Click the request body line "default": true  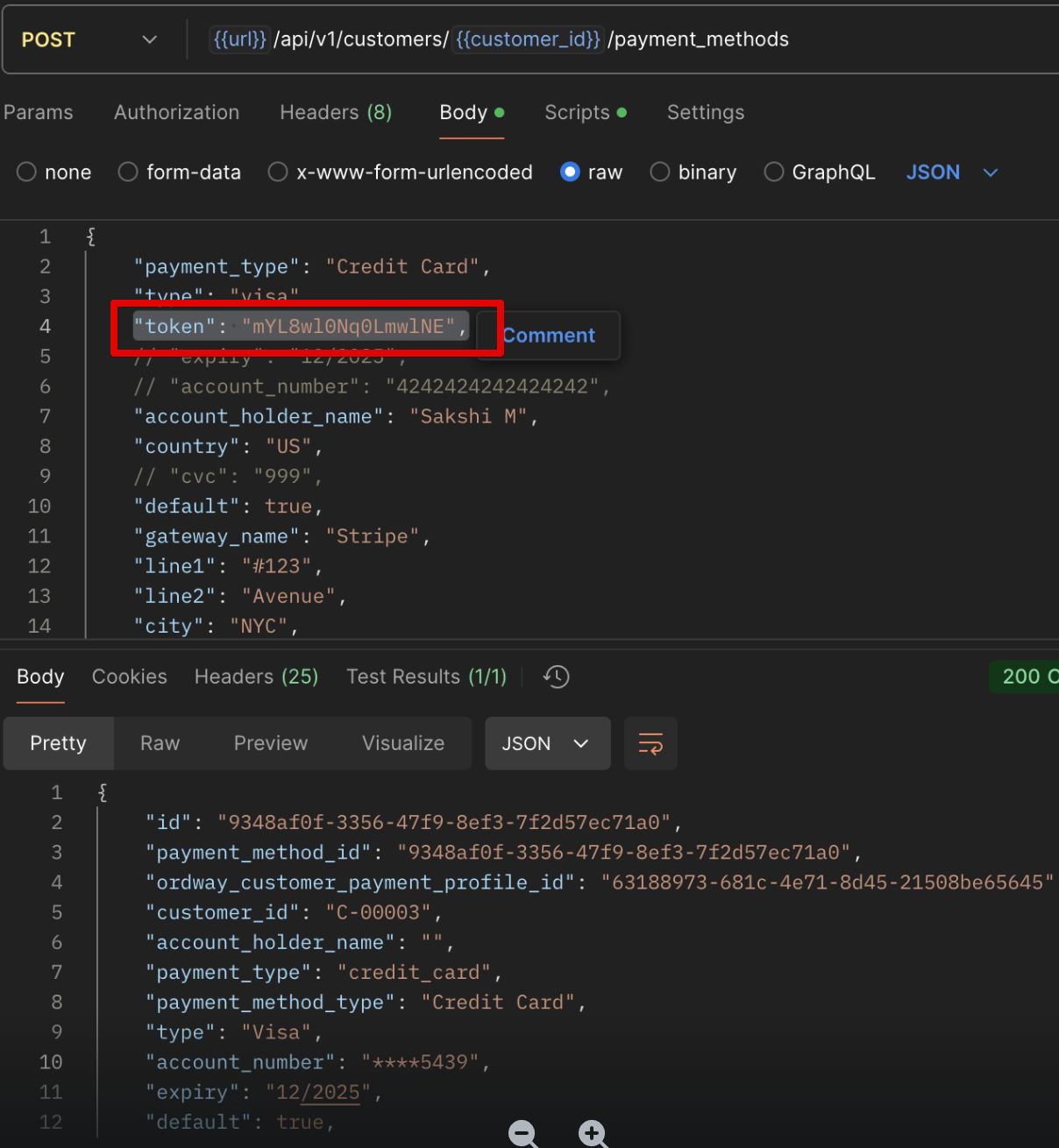coord(228,507)
